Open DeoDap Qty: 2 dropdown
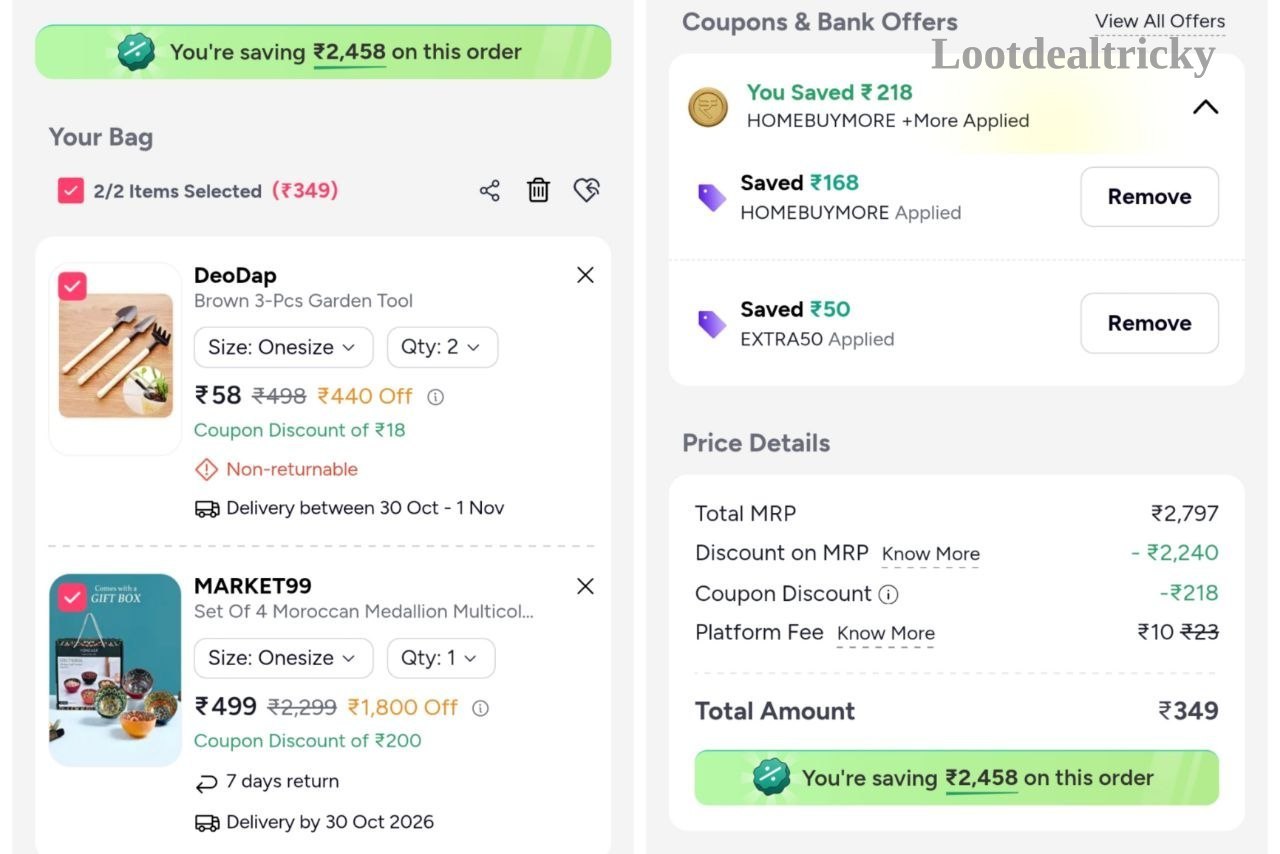Screen dimensions: 1280x854 point(442,347)
